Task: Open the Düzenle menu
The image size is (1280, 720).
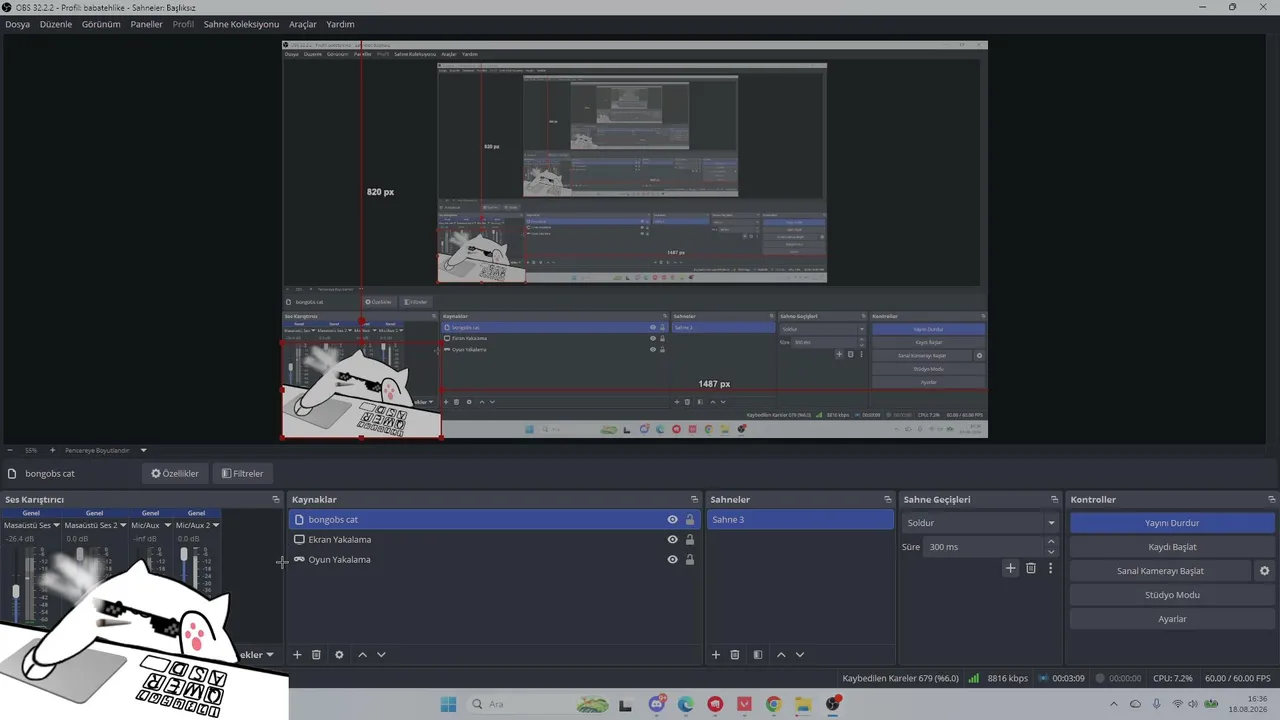Action: [x=56, y=24]
